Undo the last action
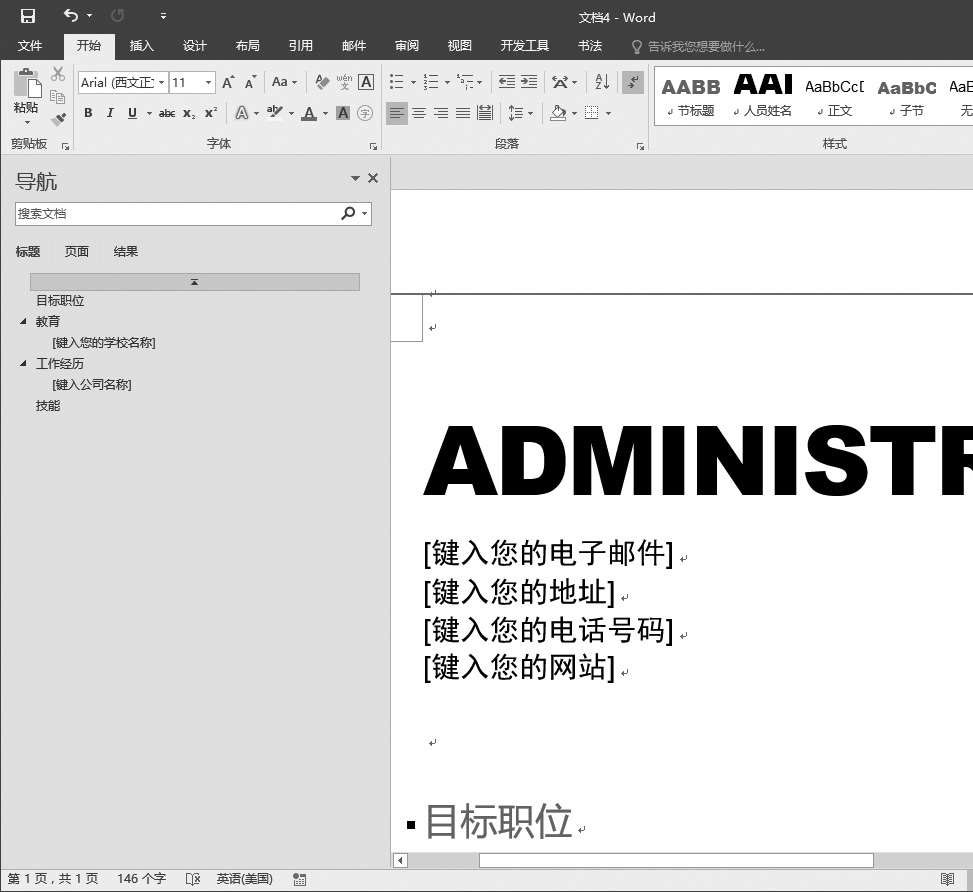Image resolution: width=973 pixels, height=892 pixels. tap(71, 16)
